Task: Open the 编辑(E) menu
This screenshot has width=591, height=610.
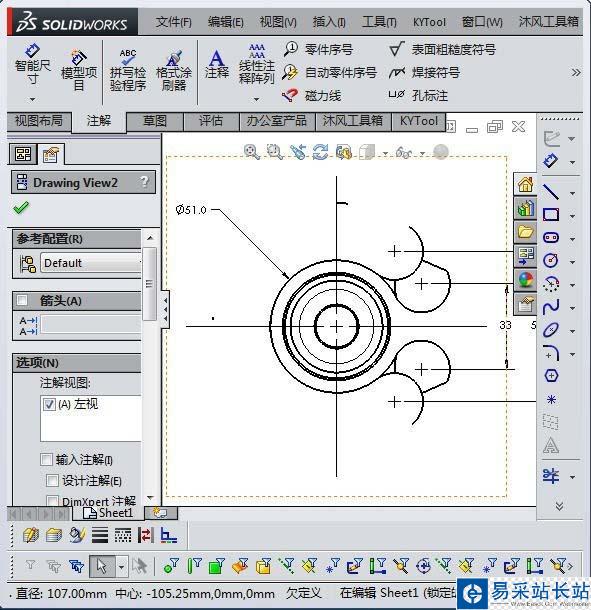Action: pos(226,22)
